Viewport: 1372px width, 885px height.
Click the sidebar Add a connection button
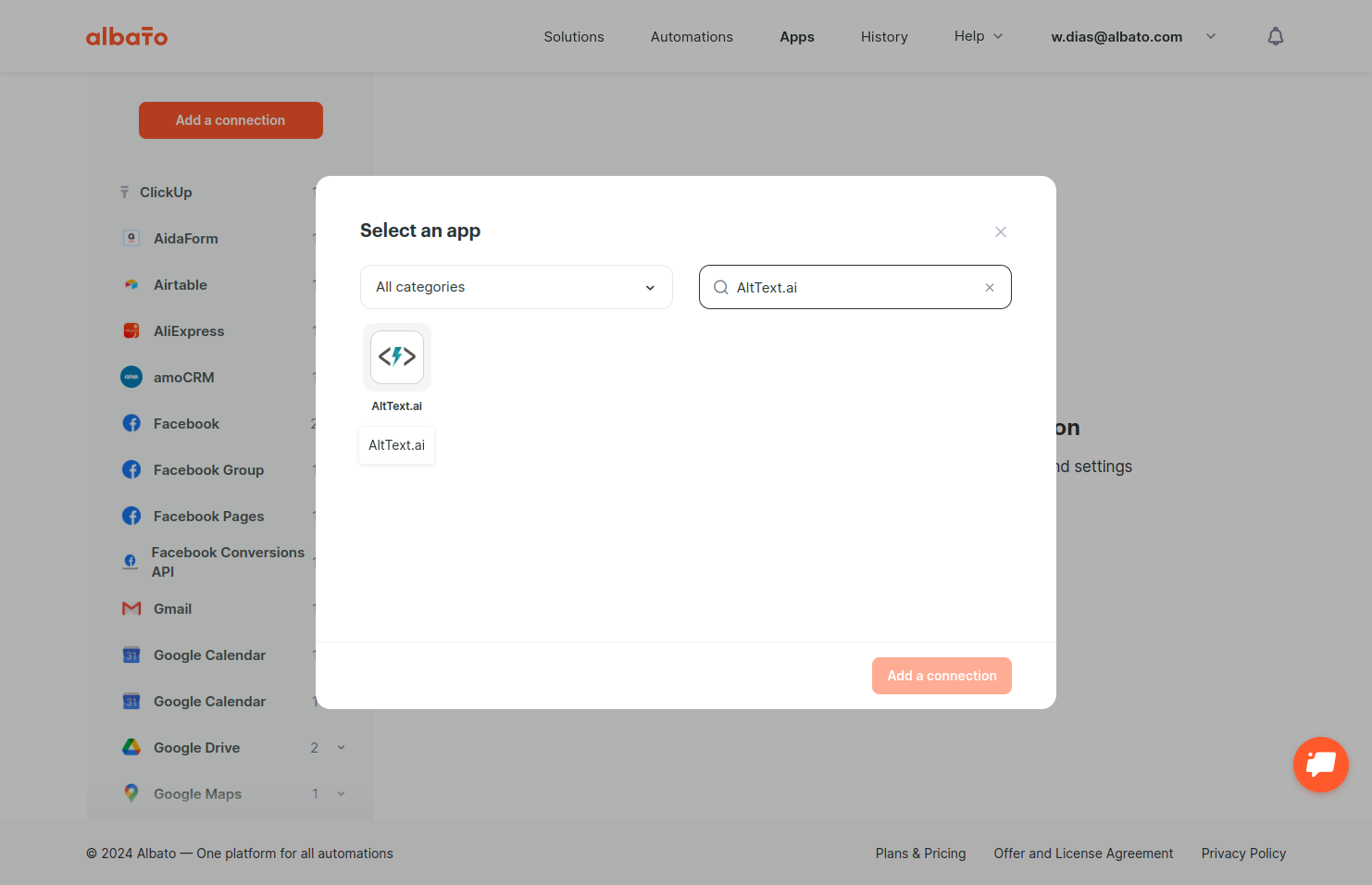point(231,120)
